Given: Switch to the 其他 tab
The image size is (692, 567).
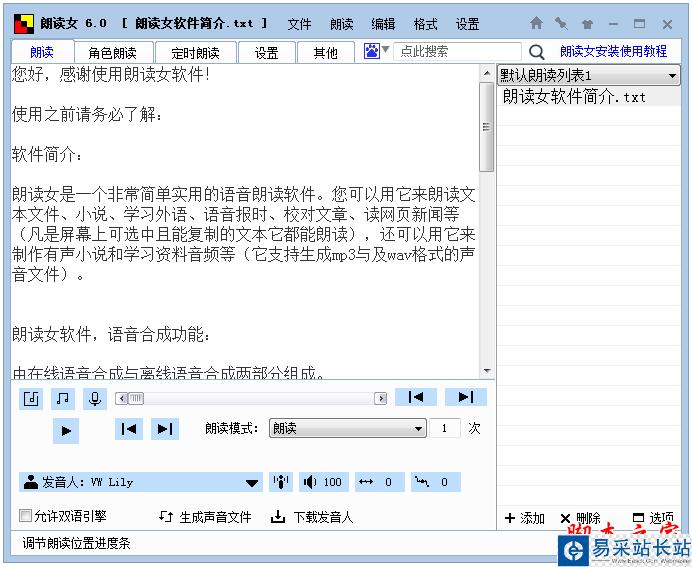Looking at the screenshot, I should click(x=326, y=53).
